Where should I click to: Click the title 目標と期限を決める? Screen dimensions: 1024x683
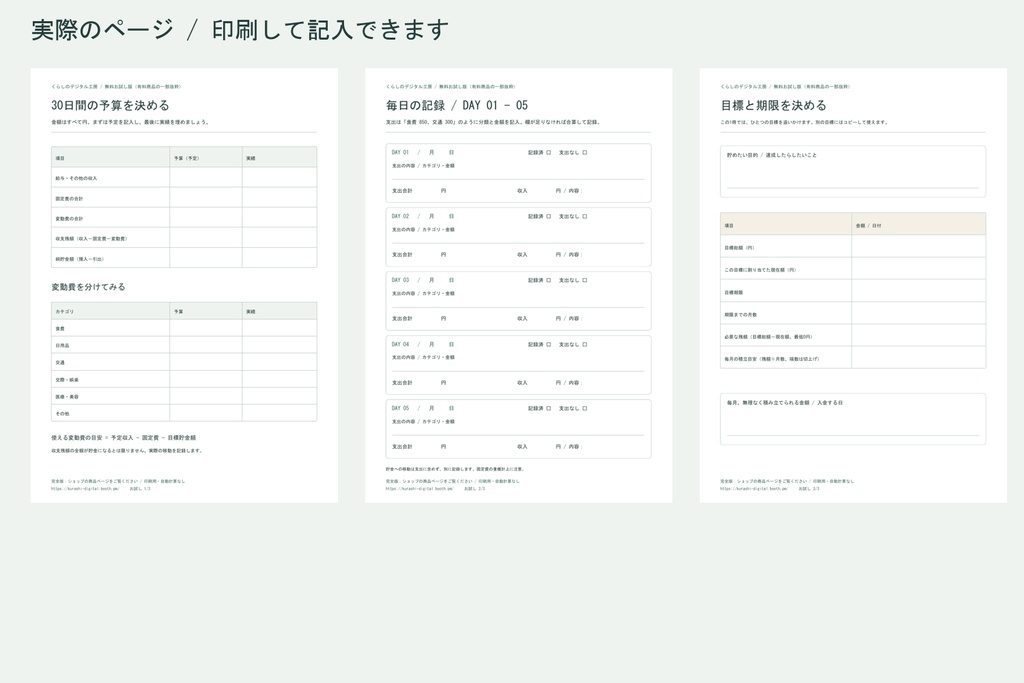(773, 105)
